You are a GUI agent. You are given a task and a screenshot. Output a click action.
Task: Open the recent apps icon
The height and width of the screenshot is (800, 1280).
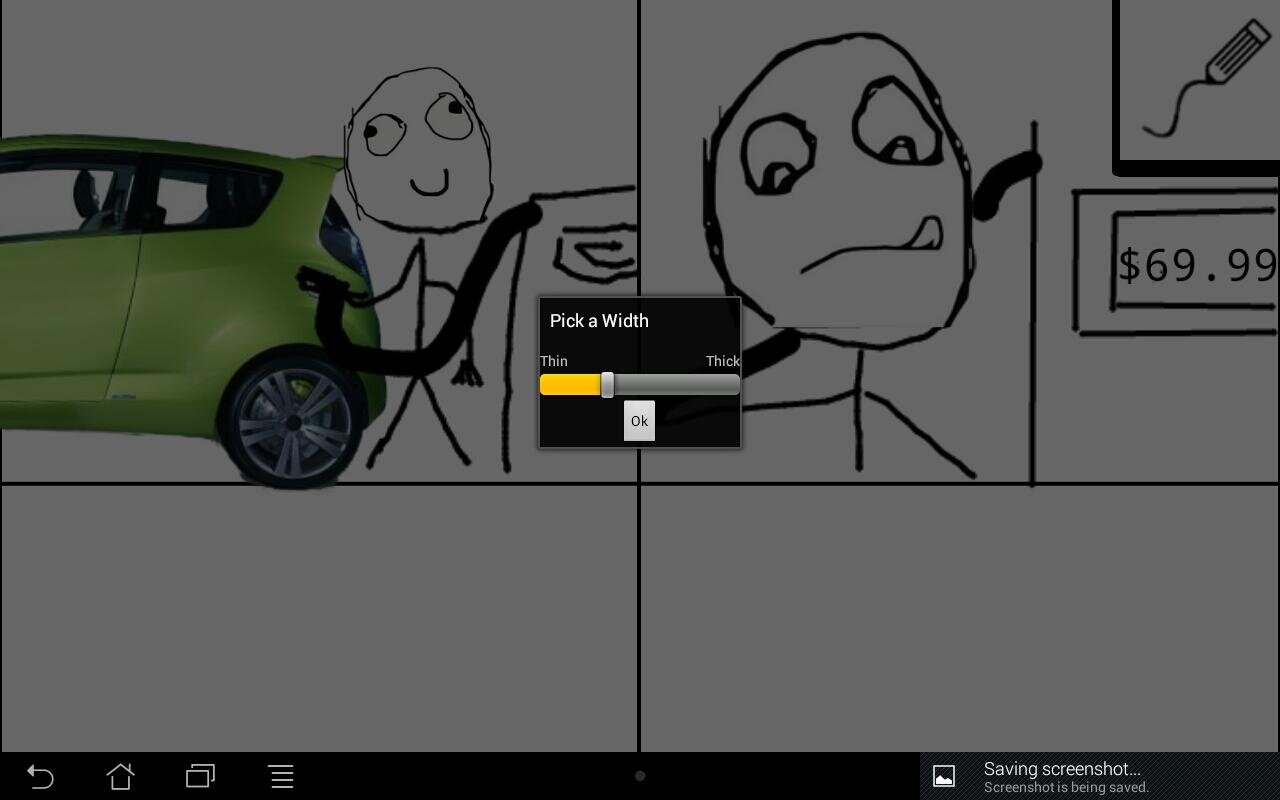(x=200, y=776)
